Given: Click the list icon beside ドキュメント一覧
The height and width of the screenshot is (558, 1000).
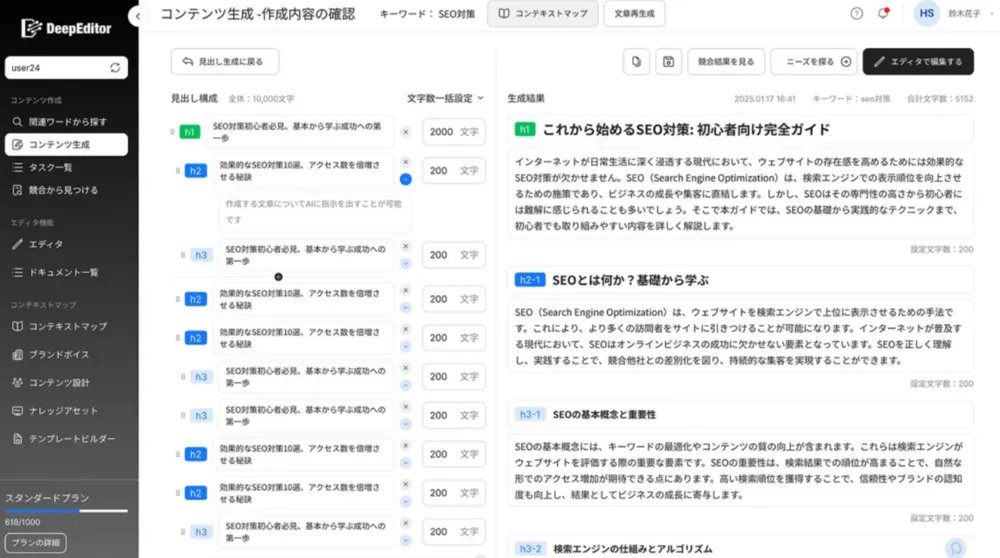Looking at the screenshot, I should click(17, 272).
